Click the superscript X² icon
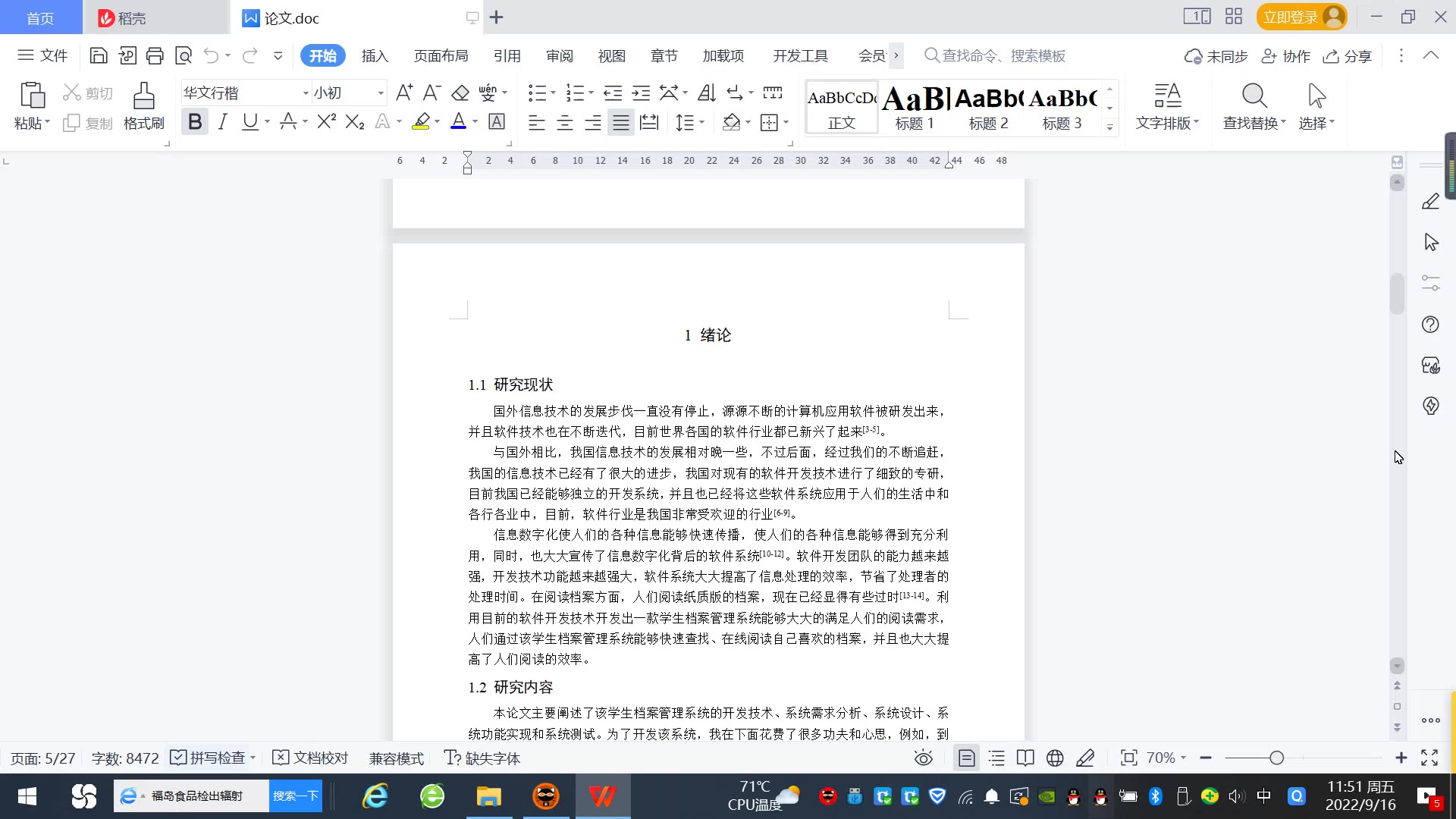 326,121
